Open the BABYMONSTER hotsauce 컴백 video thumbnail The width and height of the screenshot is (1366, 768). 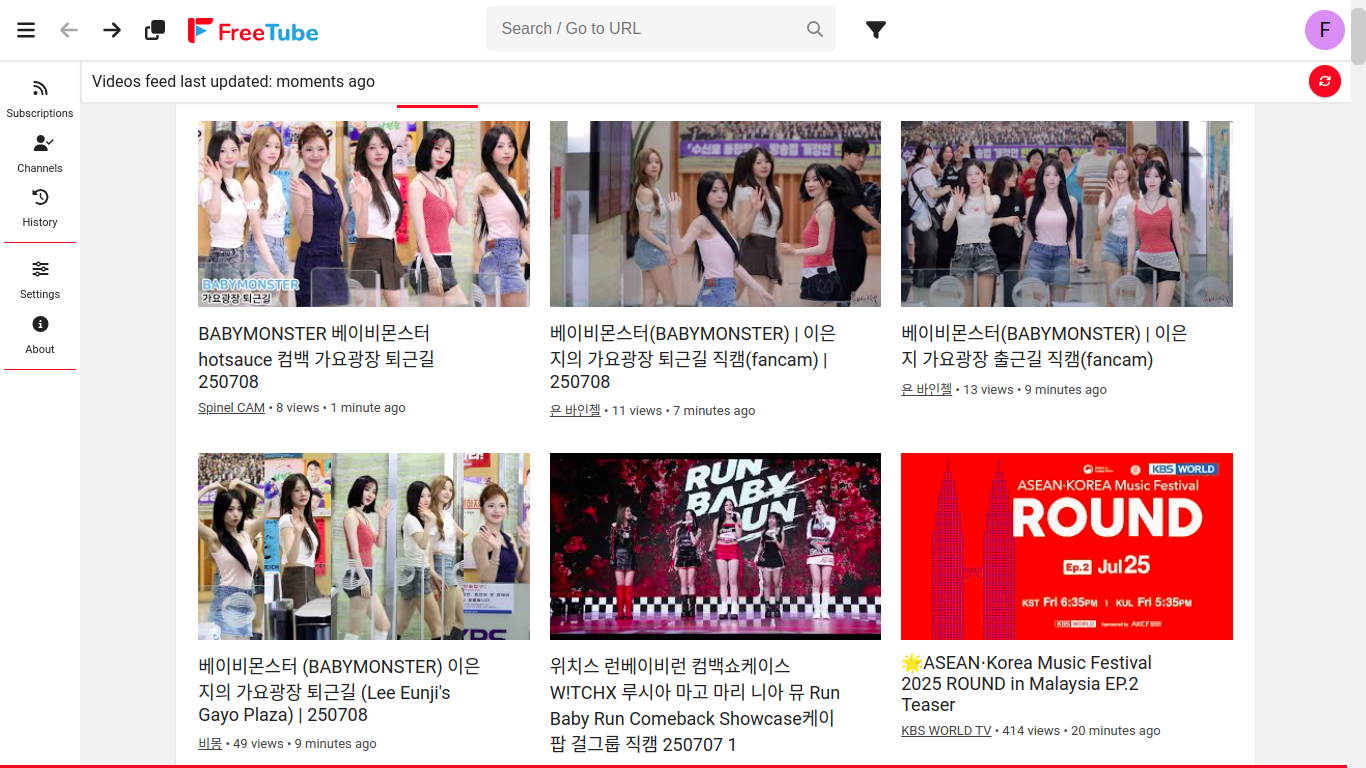364,214
